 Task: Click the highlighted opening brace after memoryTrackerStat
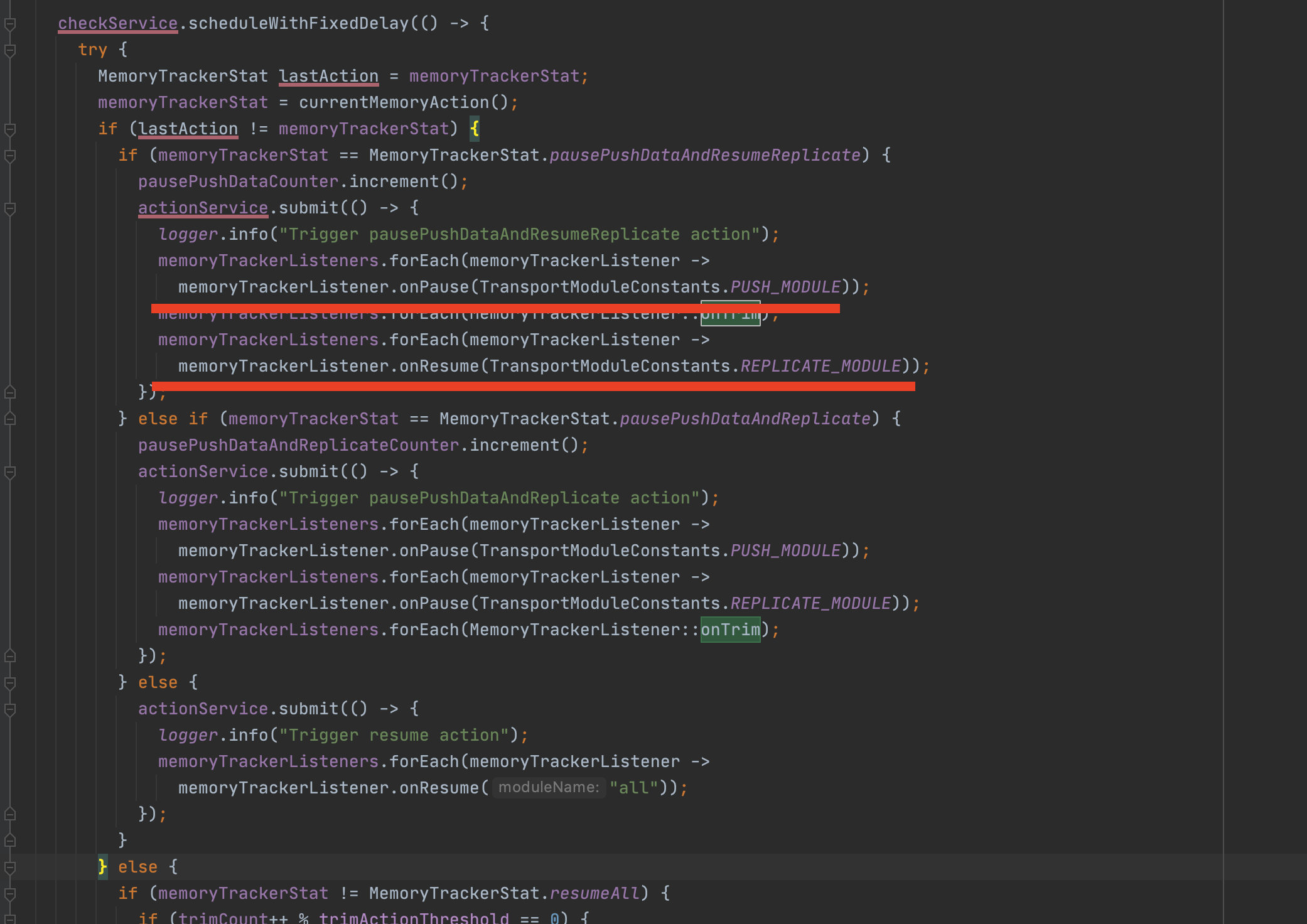coord(475,128)
